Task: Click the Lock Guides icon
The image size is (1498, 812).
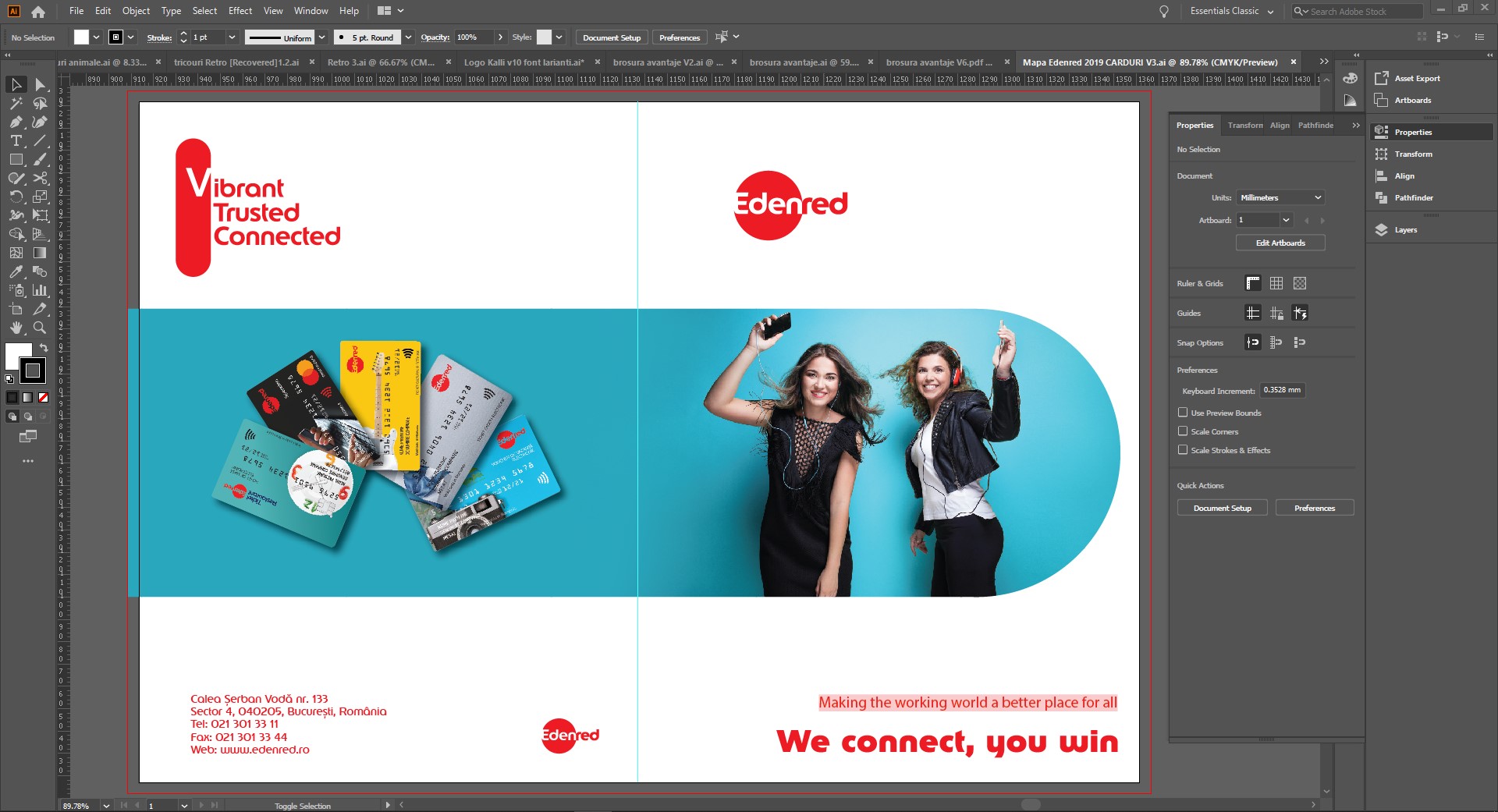Action: click(x=1276, y=313)
